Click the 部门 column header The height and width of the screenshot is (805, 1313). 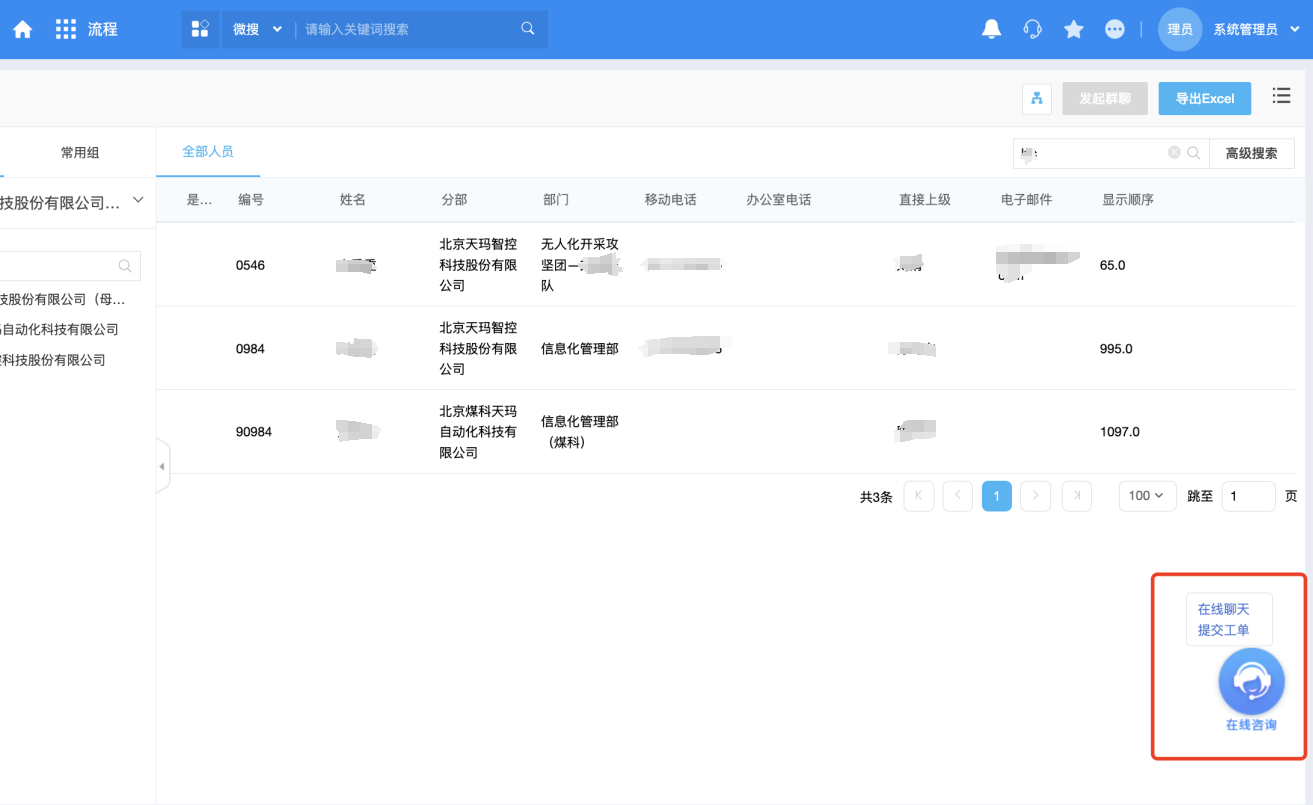556,200
